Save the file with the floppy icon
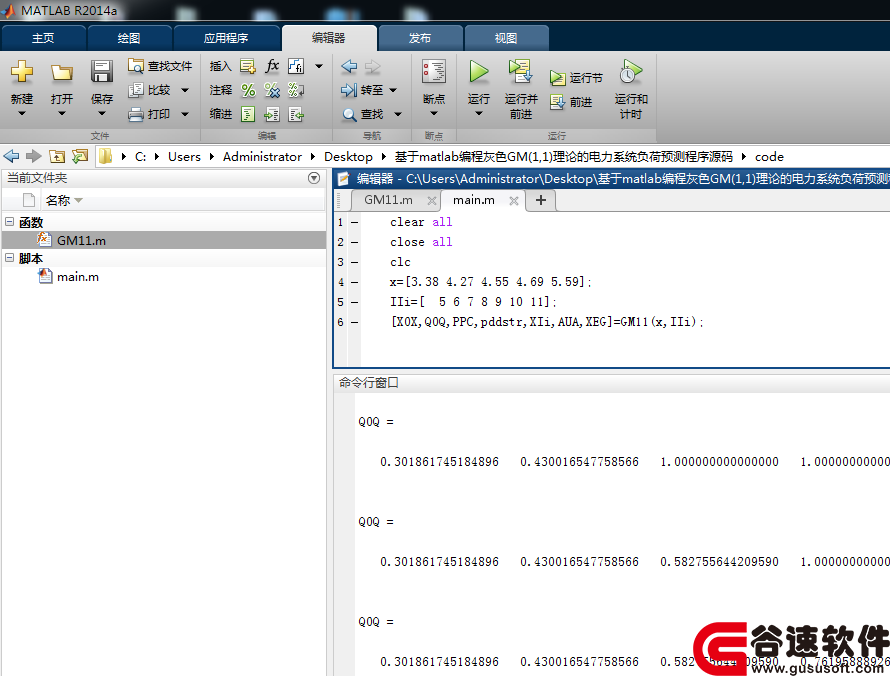The image size is (890, 676). click(102, 72)
